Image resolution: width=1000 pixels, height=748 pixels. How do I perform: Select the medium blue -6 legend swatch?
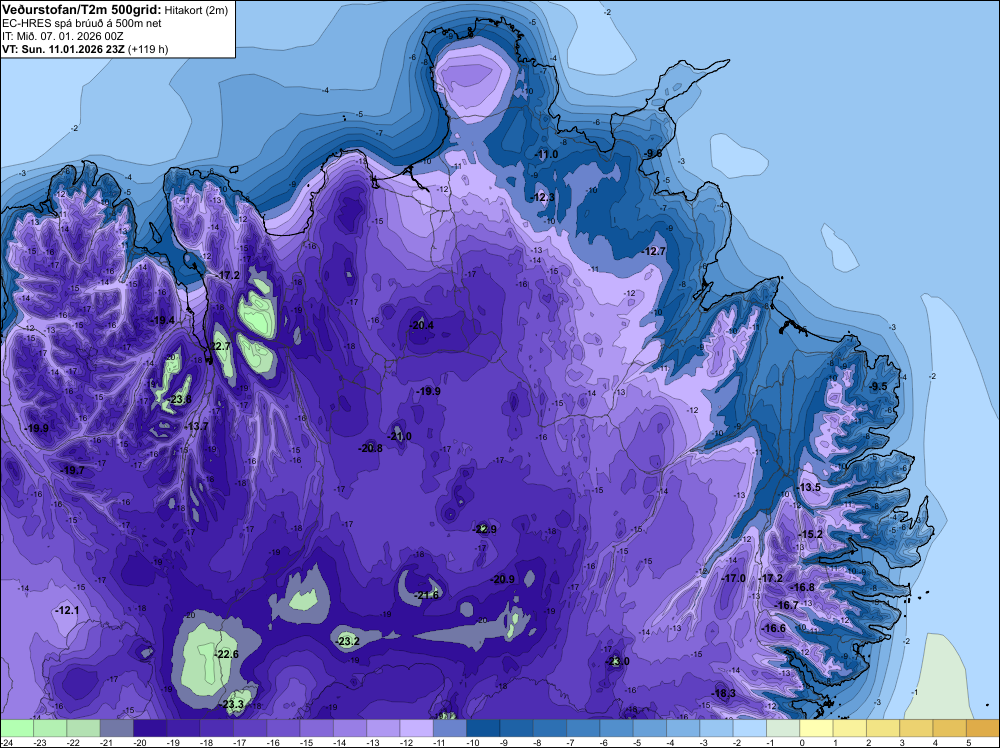click(617, 728)
